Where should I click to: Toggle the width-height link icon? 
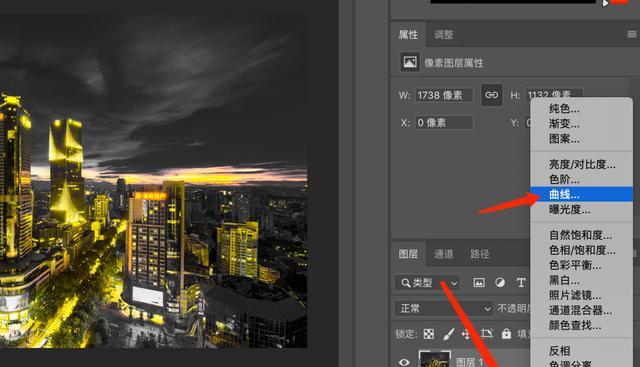(x=491, y=95)
